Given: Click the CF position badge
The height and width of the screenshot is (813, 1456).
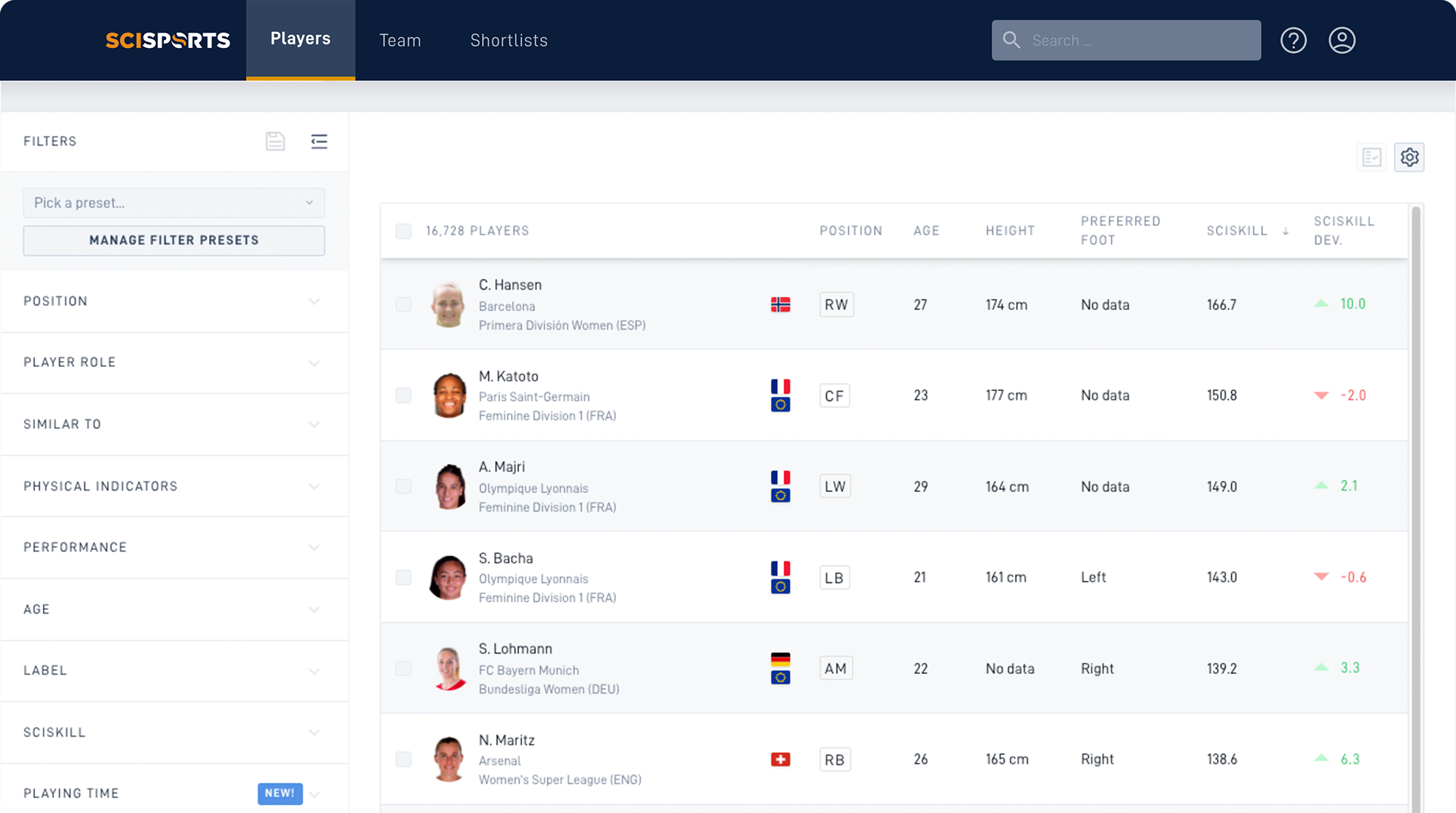Looking at the screenshot, I should (x=834, y=395).
